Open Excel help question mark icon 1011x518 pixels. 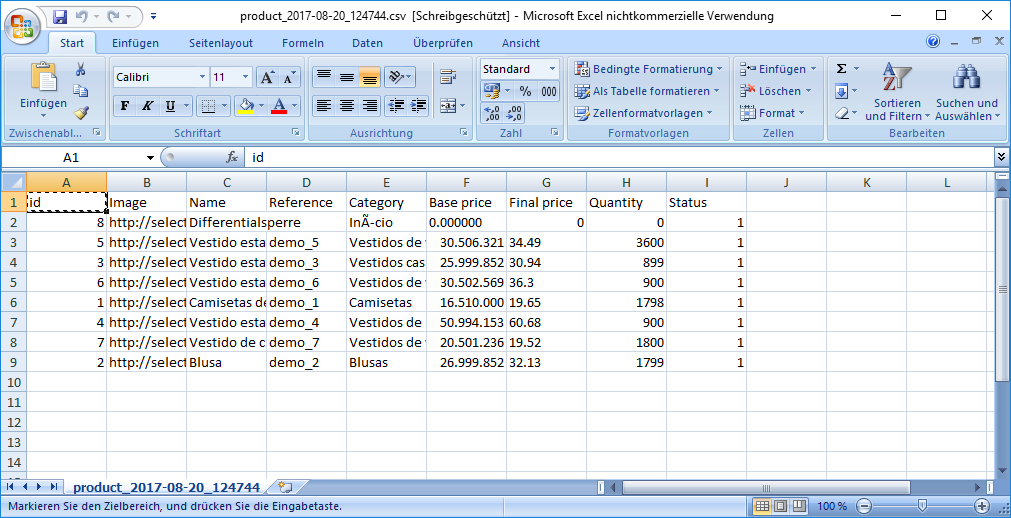click(x=933, y=42)
